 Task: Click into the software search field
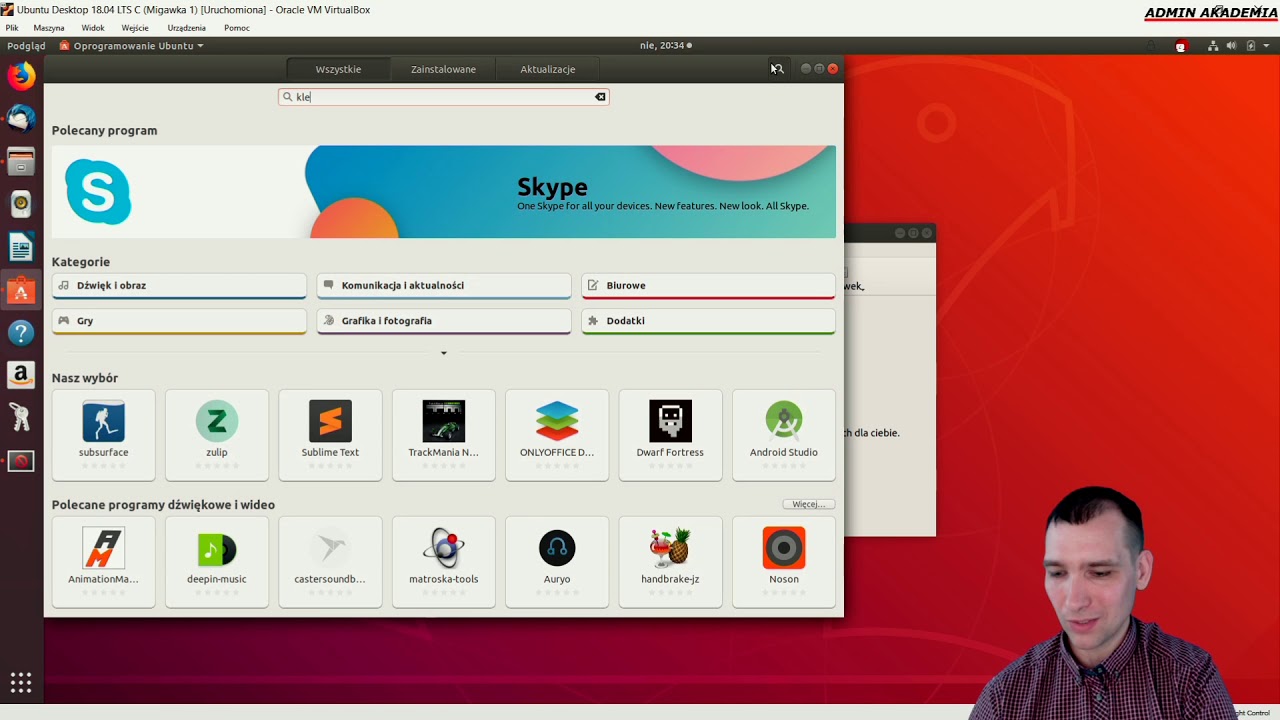pos(444,97)
